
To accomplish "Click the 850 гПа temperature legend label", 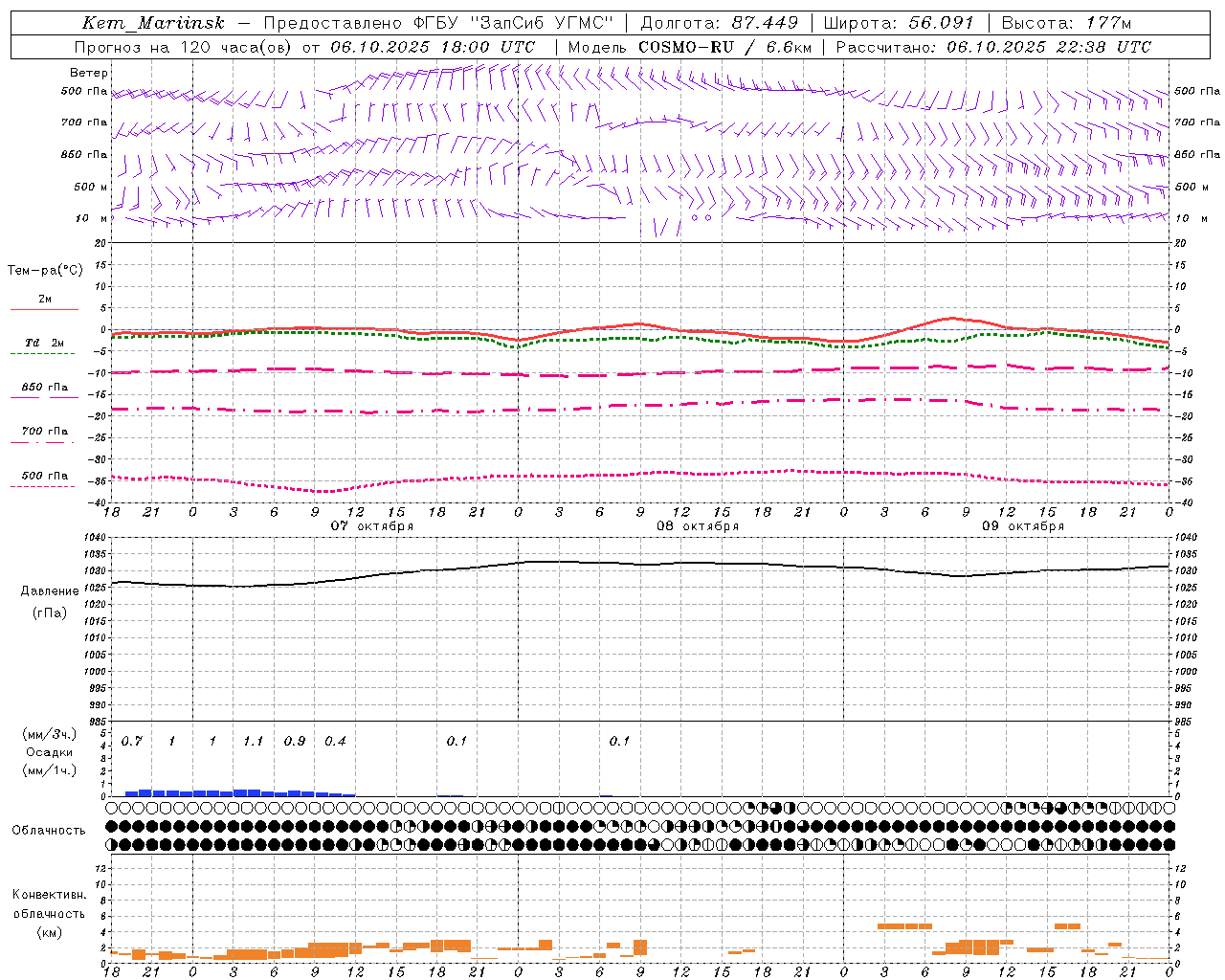I will pos(45,387).
